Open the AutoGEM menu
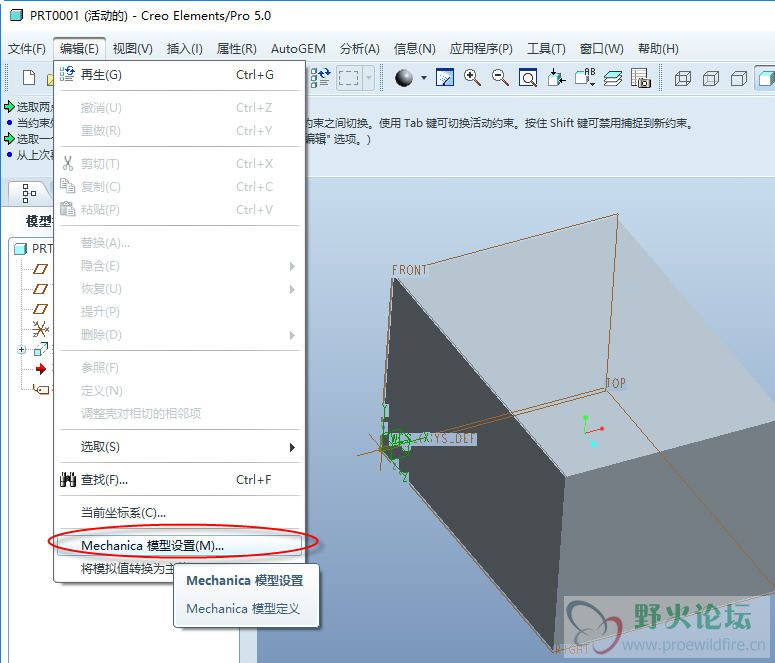 point(298,49)
